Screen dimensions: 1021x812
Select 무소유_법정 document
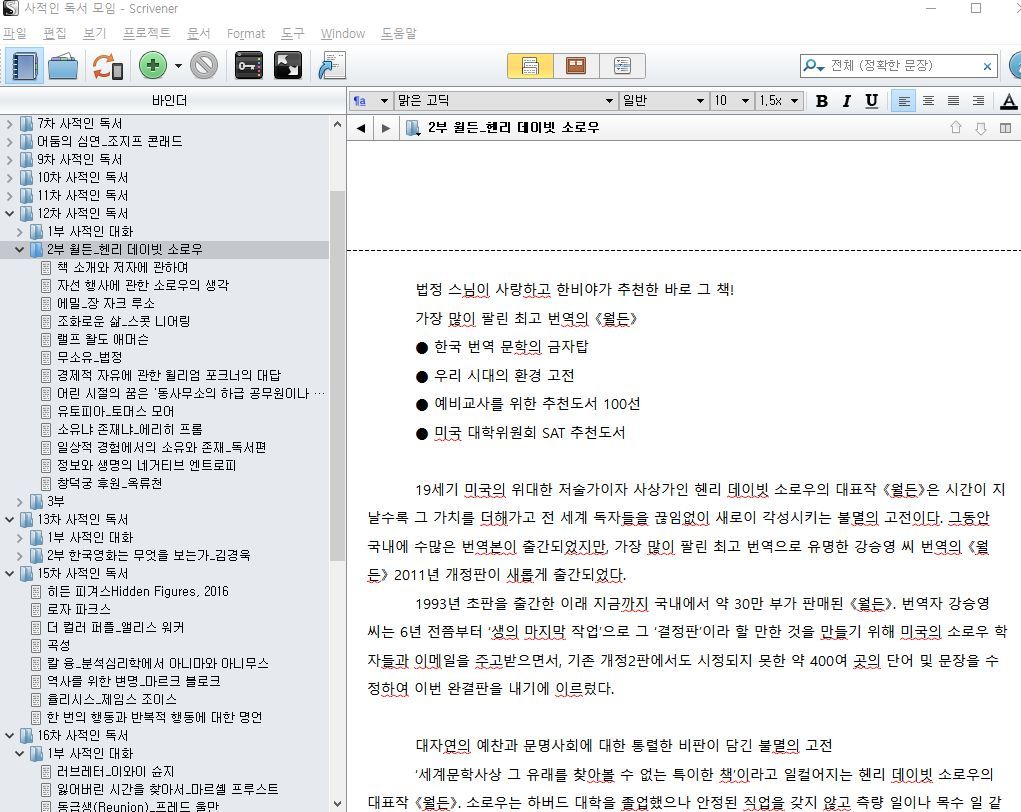pos(89,357)
